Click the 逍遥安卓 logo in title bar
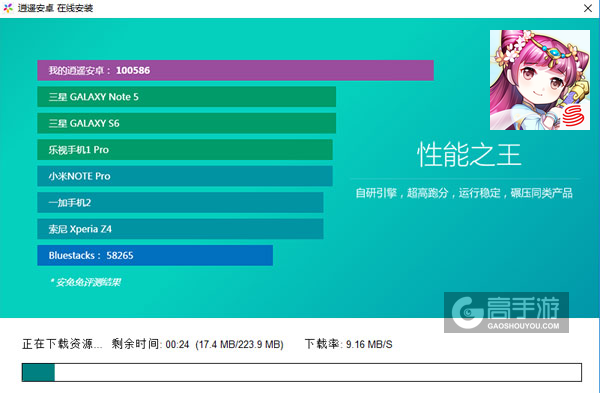The width and height of the screenshot is (600, 393). tap(8, 8)
